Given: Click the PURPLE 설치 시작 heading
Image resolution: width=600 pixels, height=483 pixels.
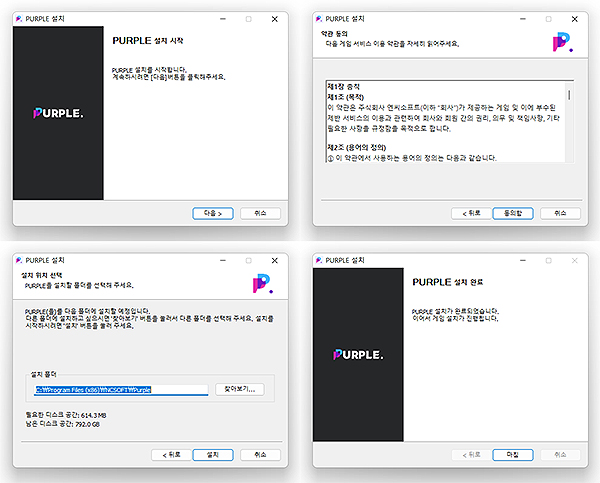Looking at the screenshot, I should tap(148, 41).
